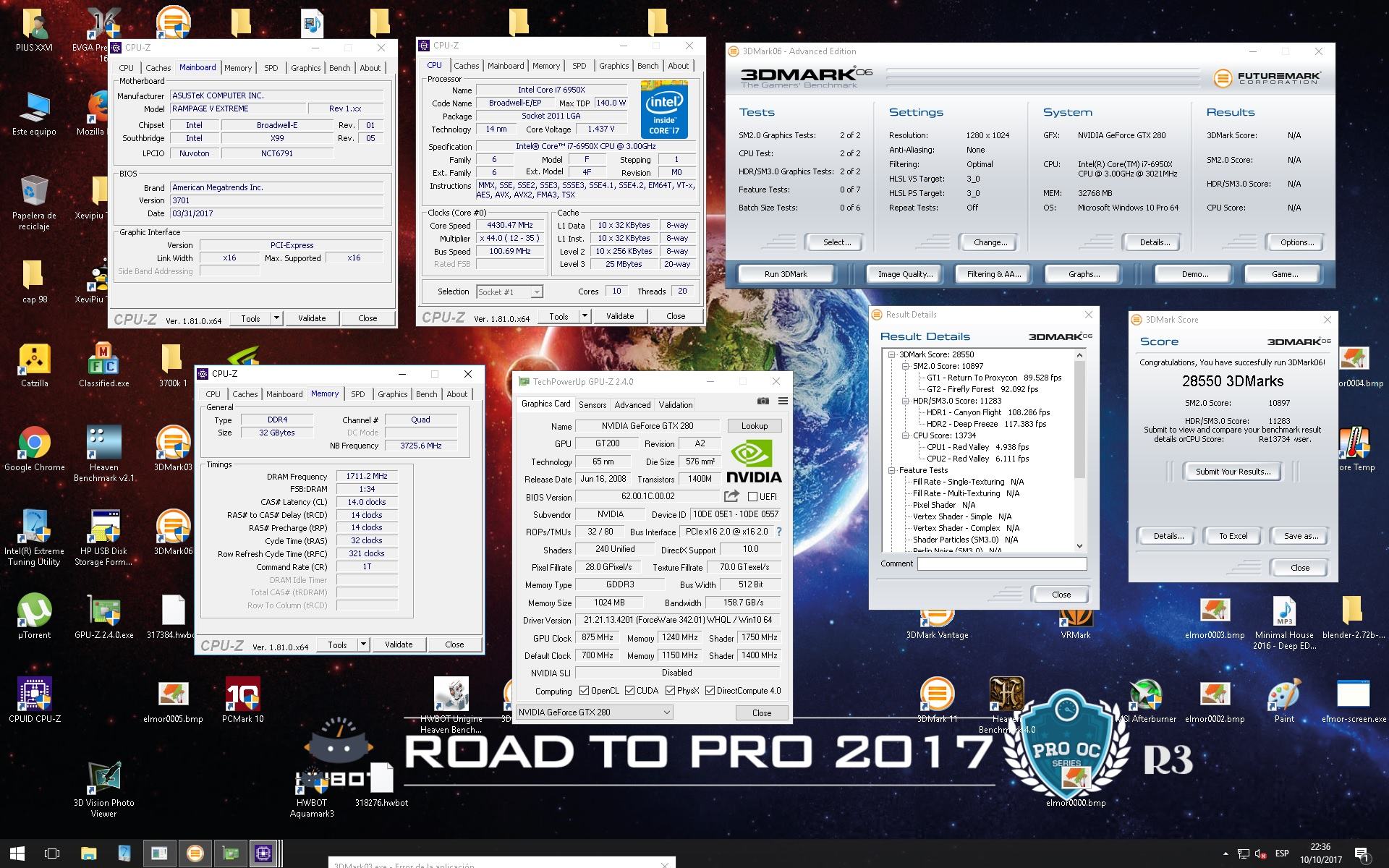Collapse the CPU Score tree node
Image resolution: width=1389 pixels, height=868 pixels.
click(x=905, y=435)
